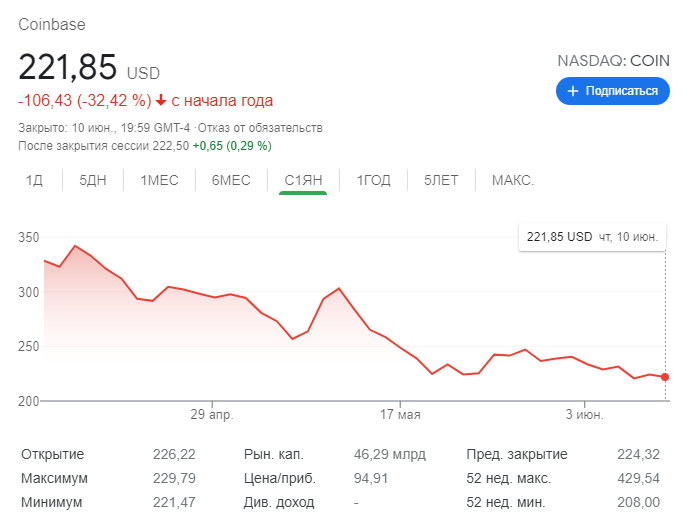Image resolution: width=690 pixels, height=530 pixels.
Task: Click the red down arrow price indicator
Action: click(161, 101)
